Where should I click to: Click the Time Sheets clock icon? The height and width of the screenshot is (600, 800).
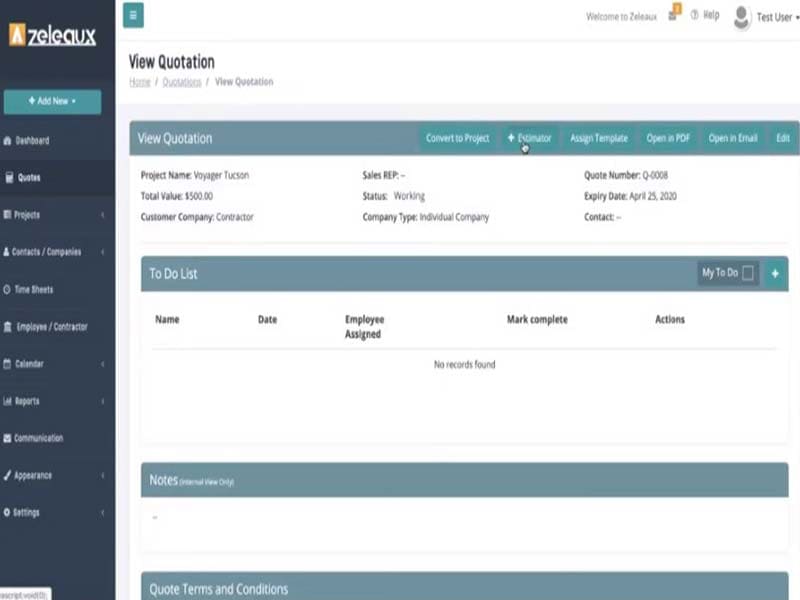pyautogui.click(x=7, y=290)
